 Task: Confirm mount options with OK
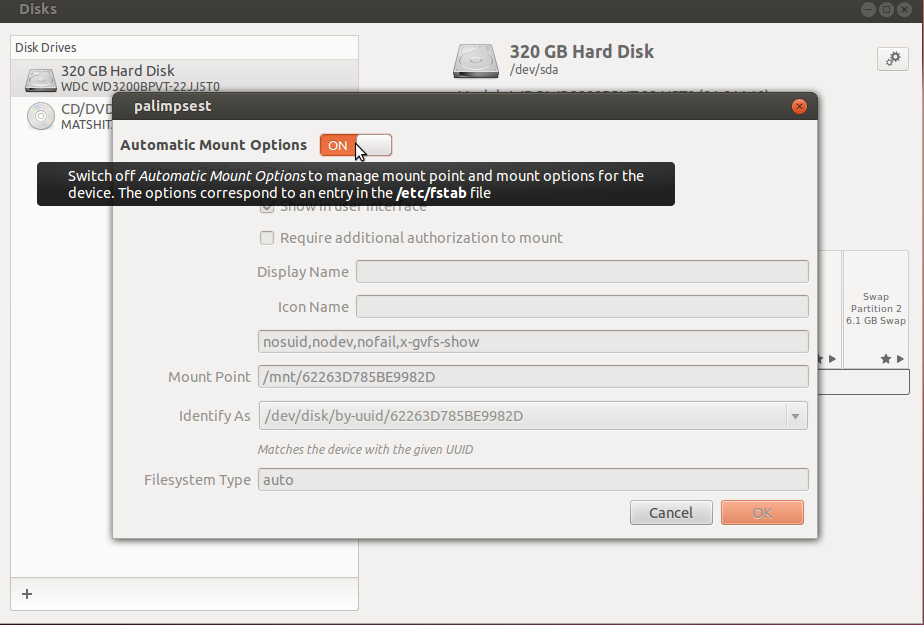pos(762,513)
